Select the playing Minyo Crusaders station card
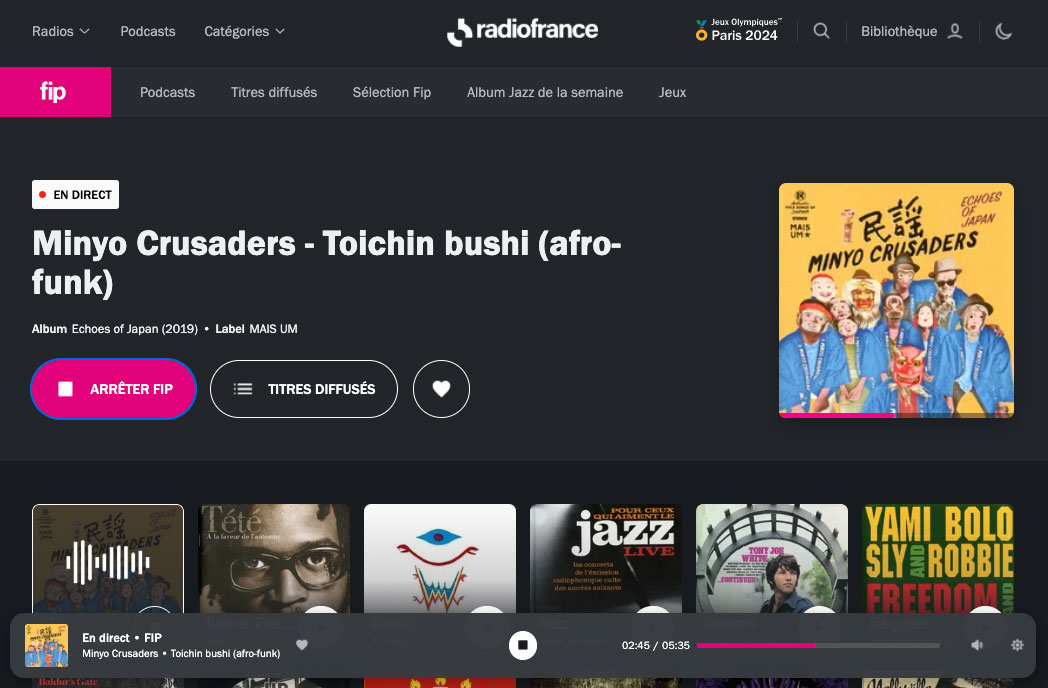Image resolution: width=1048 pixels, height=688 pixels. 108,559
